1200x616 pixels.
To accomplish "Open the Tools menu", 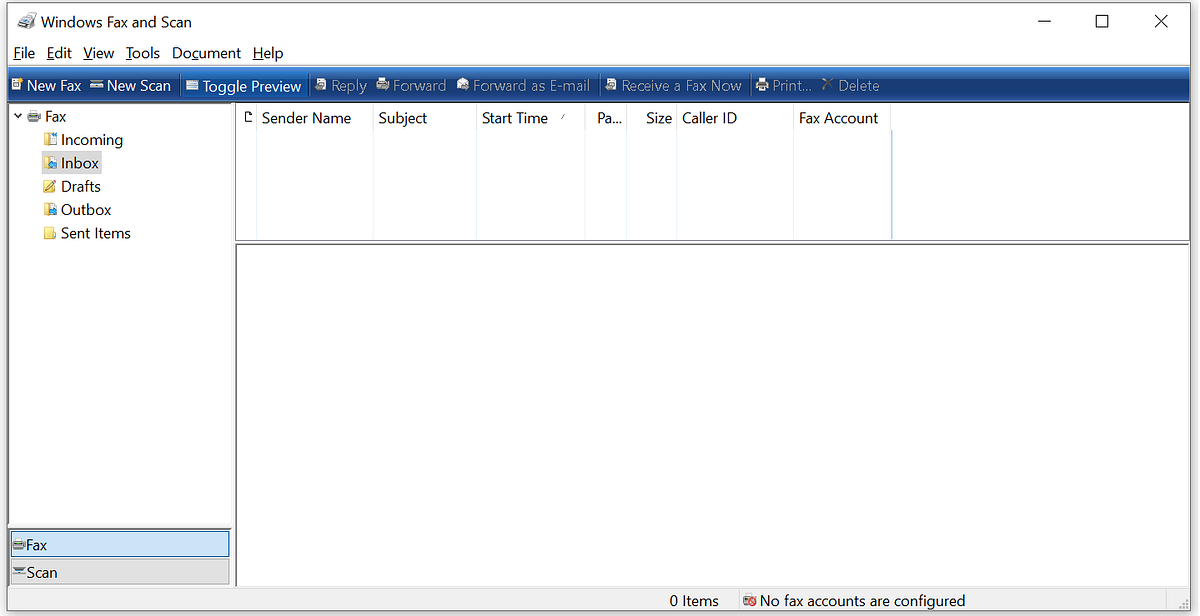I will pyautogui.click(x=142, y=53).
